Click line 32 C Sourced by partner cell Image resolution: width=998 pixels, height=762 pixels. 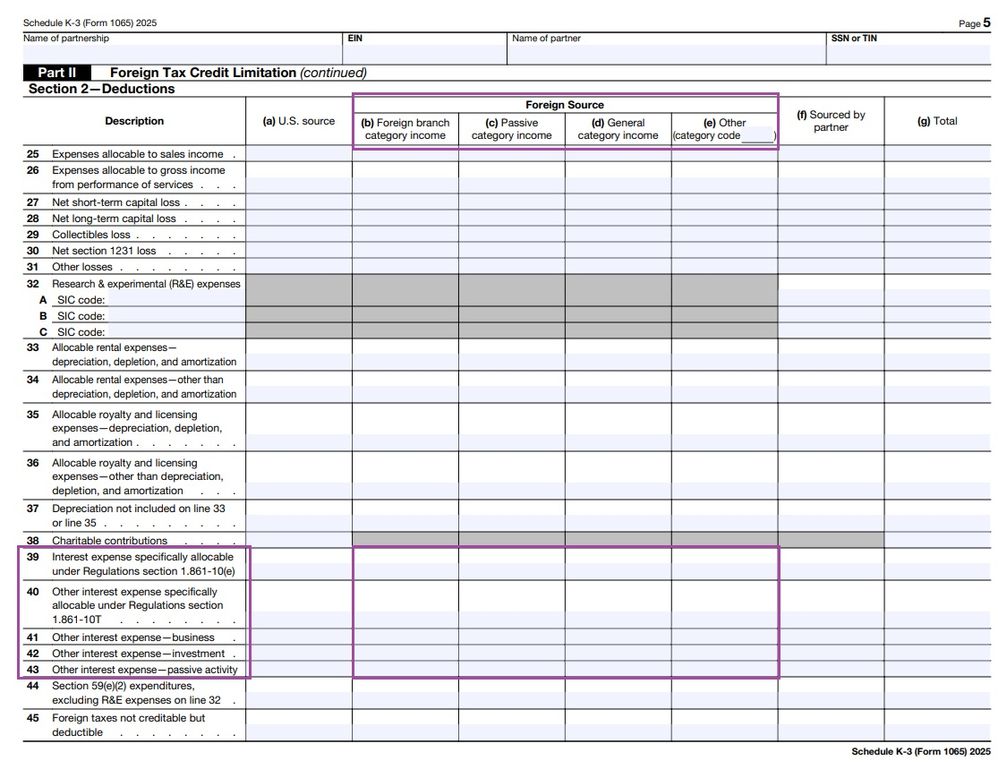tap(830, 332)
